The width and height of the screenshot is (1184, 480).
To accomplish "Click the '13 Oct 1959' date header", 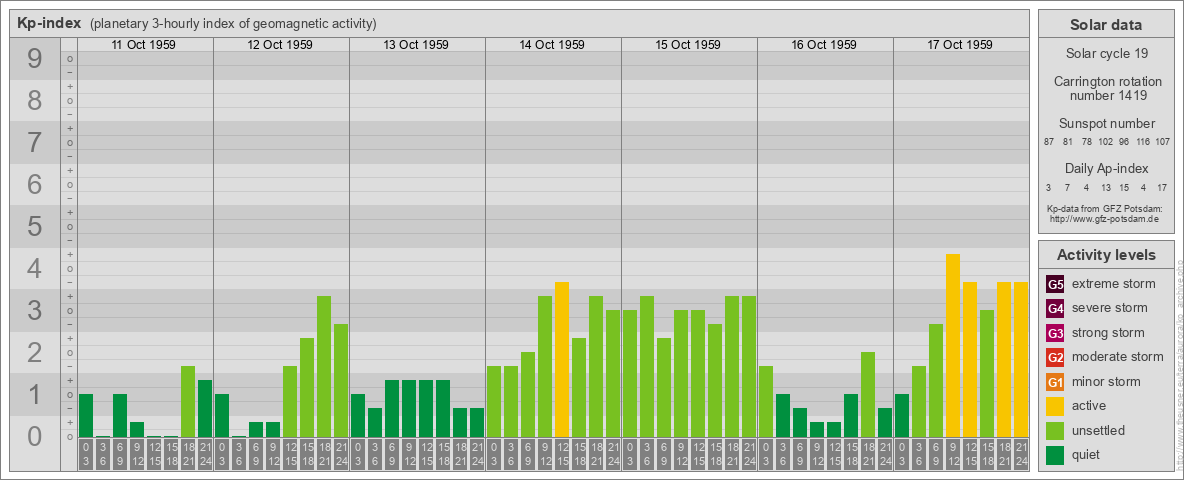I will [x=415, y=45].
